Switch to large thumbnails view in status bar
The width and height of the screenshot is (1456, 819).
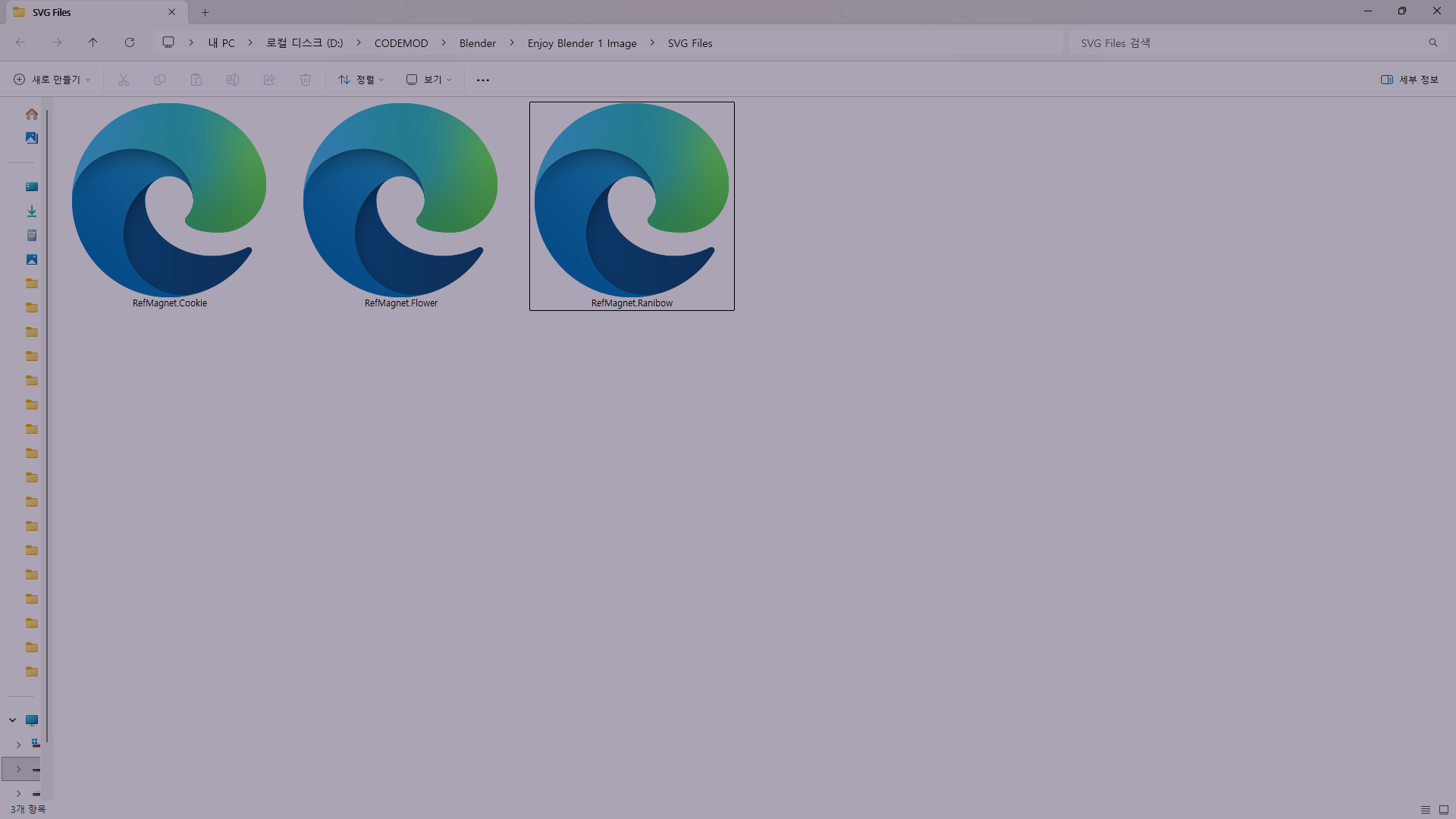pos(1444,810)
